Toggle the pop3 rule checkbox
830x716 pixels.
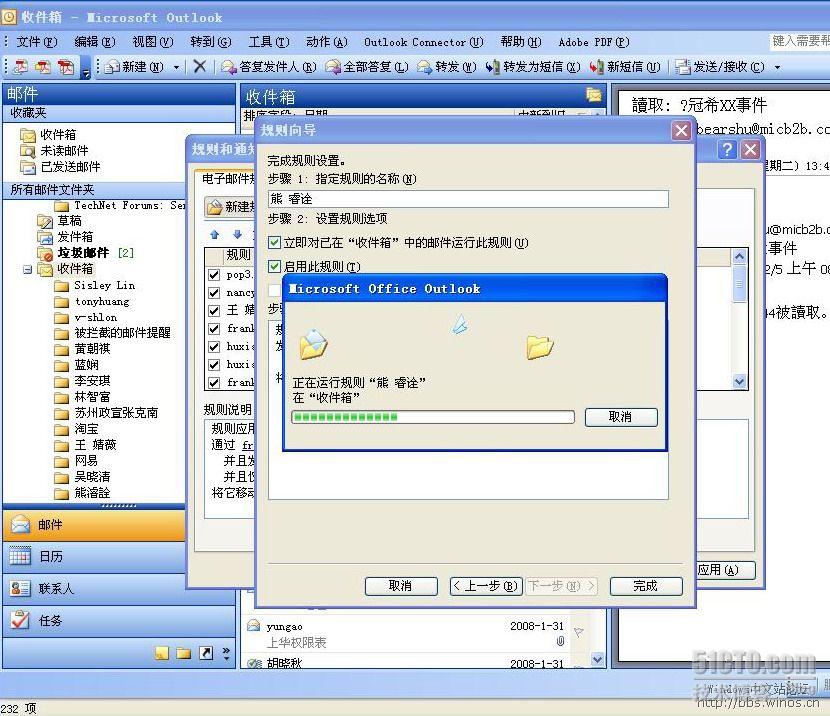click(x=214, y=275)
